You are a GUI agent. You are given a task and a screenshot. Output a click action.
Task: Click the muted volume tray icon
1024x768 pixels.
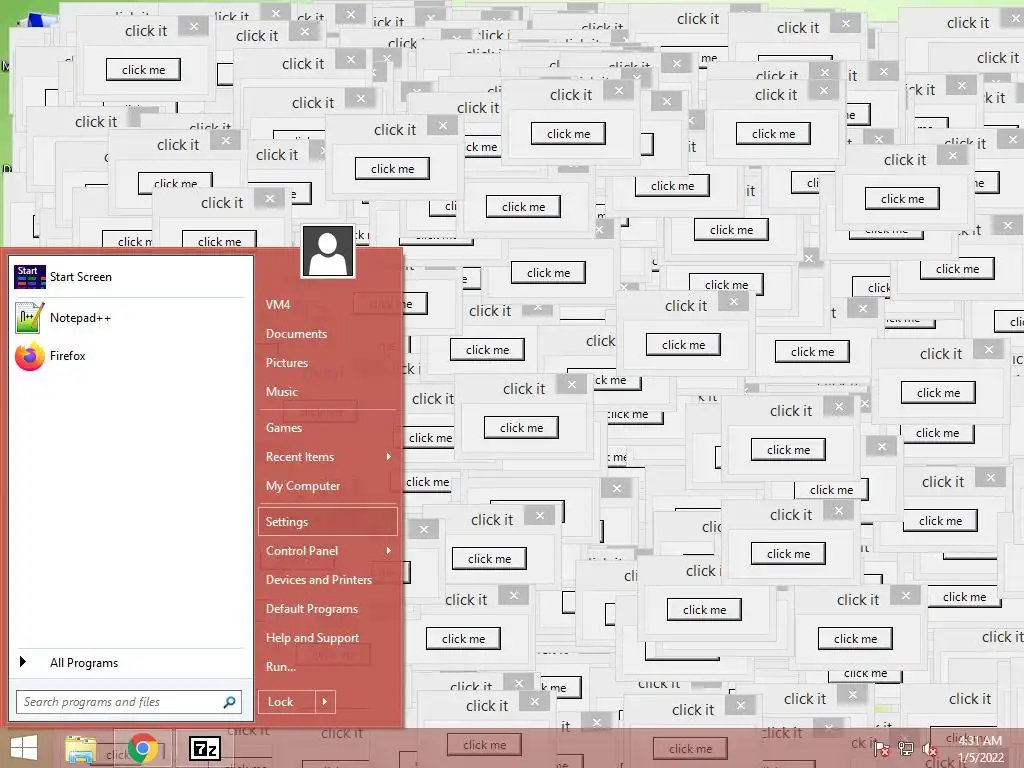pos(929,748)
